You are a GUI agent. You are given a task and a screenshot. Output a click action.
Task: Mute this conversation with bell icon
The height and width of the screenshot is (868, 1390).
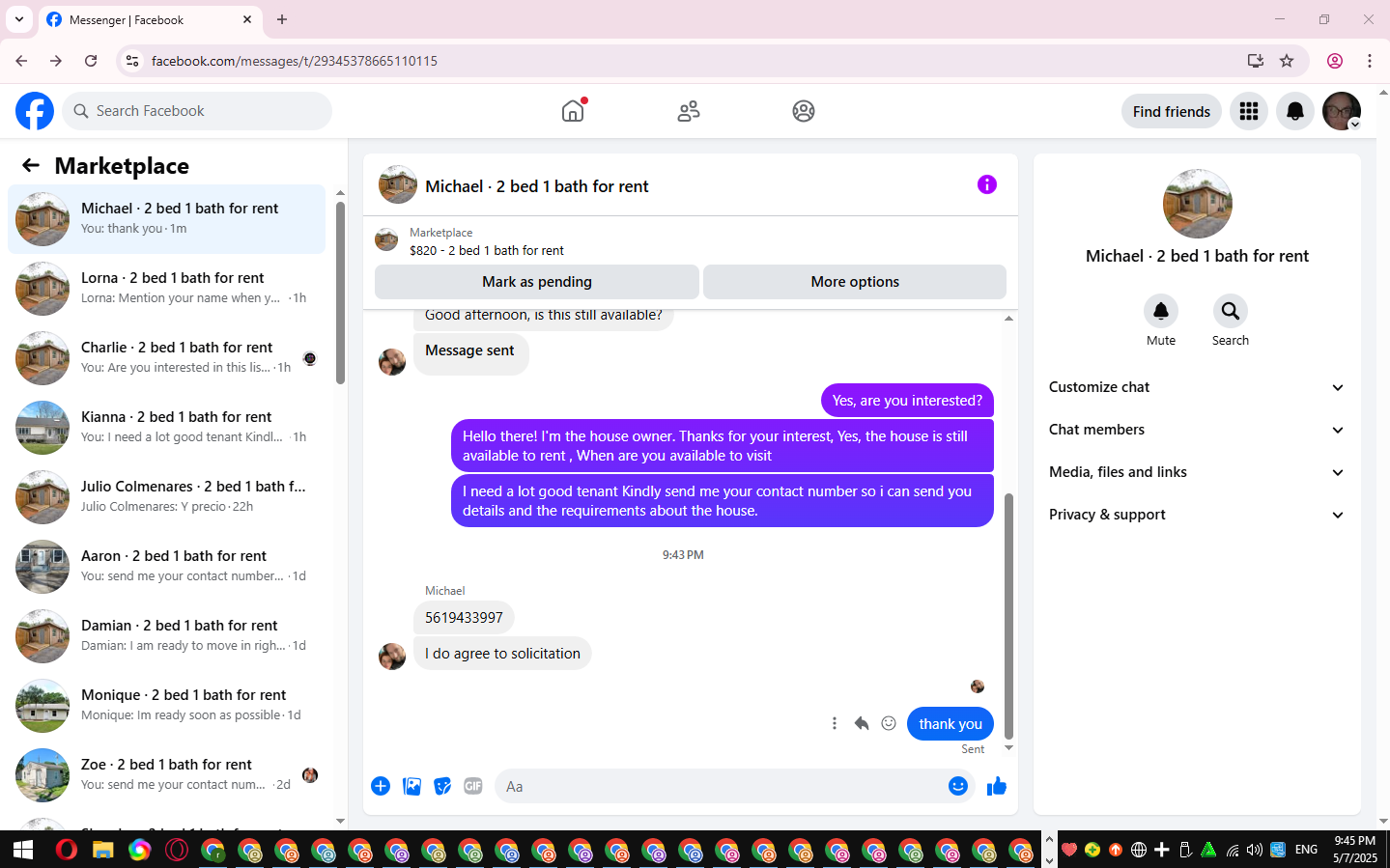[1161, 311]
